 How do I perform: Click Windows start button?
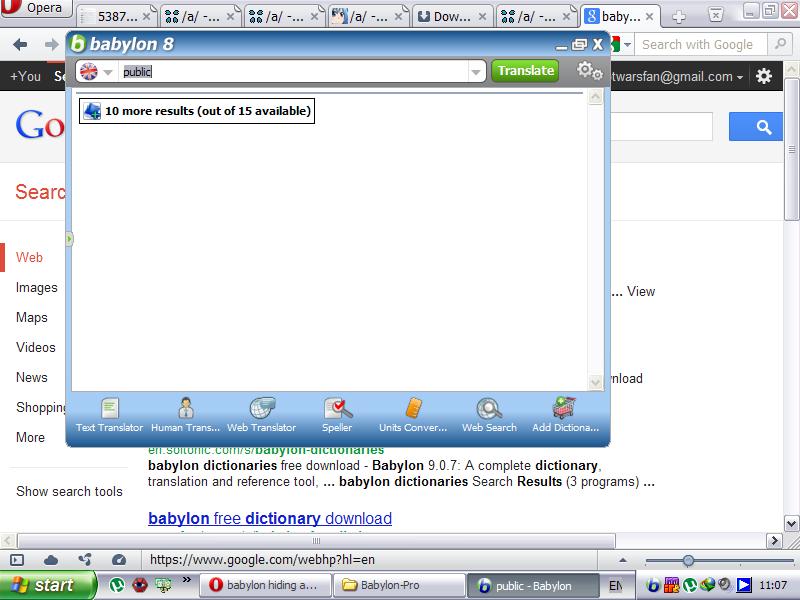pyautogui.click(x=47, y=585)
